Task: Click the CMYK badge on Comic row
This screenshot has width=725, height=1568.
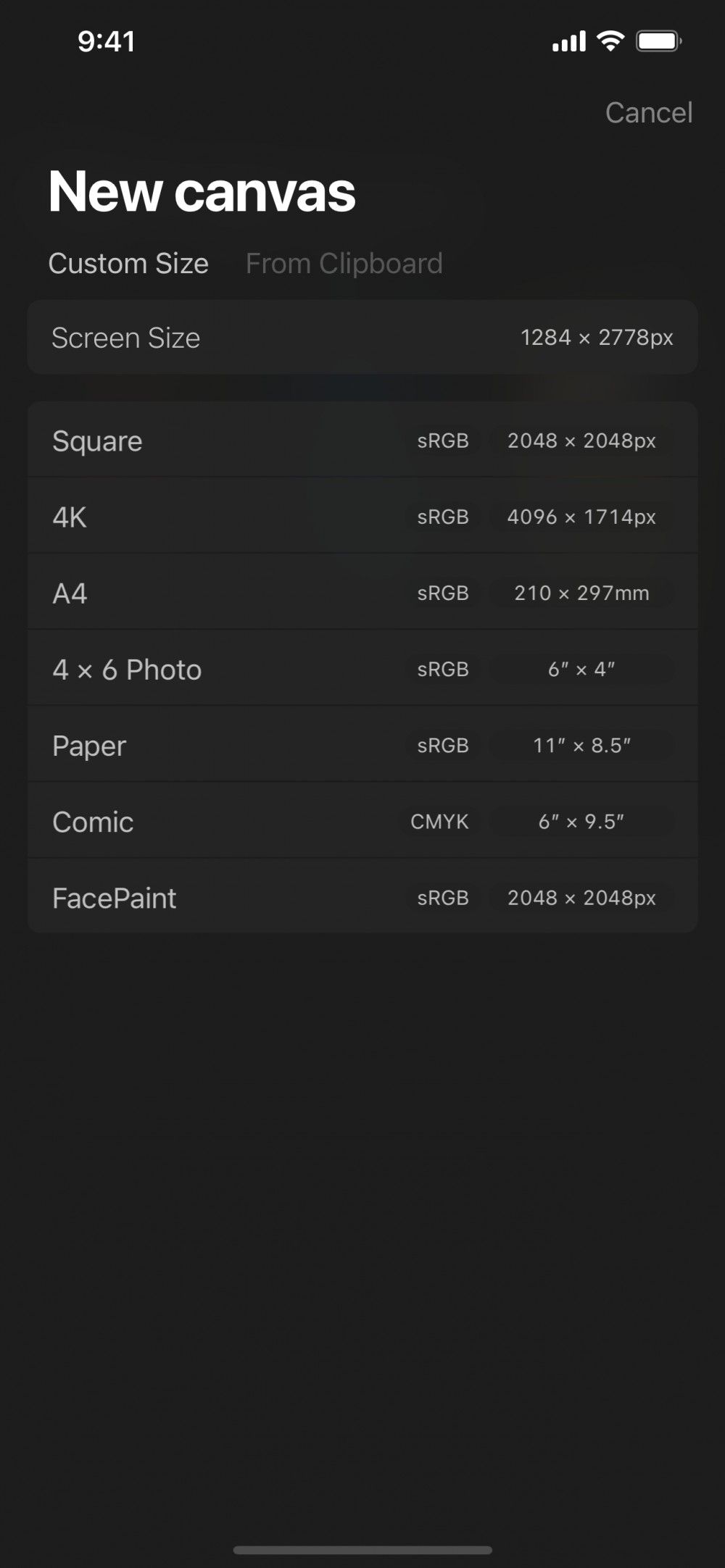Action: [x=439, y=822]
